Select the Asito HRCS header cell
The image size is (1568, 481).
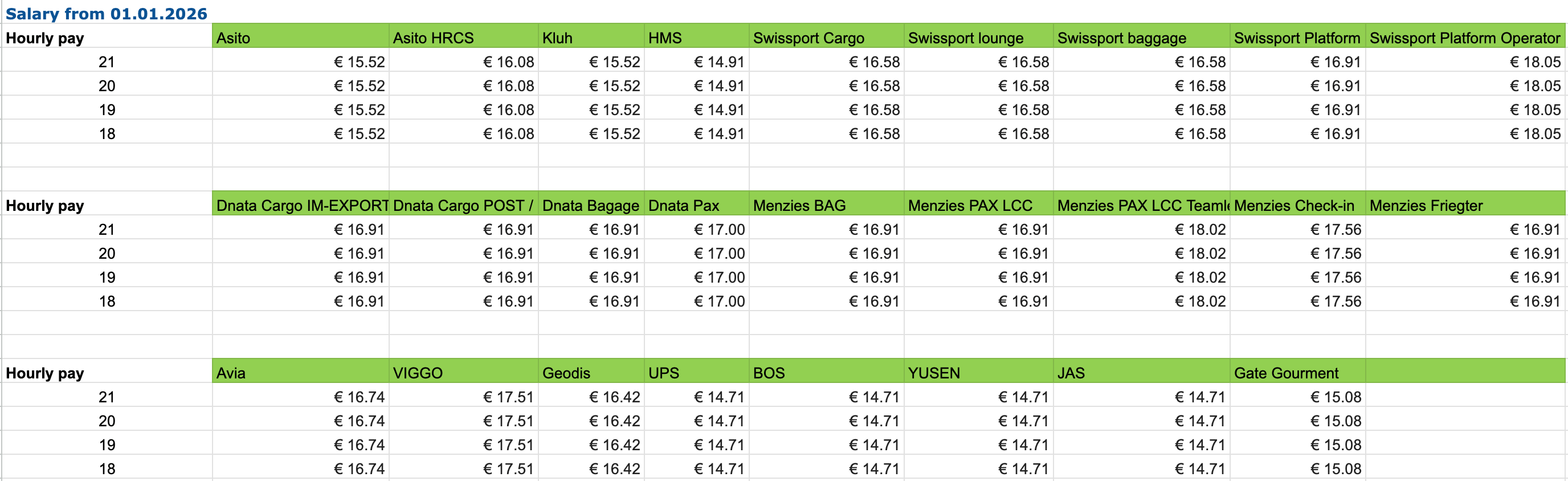point(463,38)
